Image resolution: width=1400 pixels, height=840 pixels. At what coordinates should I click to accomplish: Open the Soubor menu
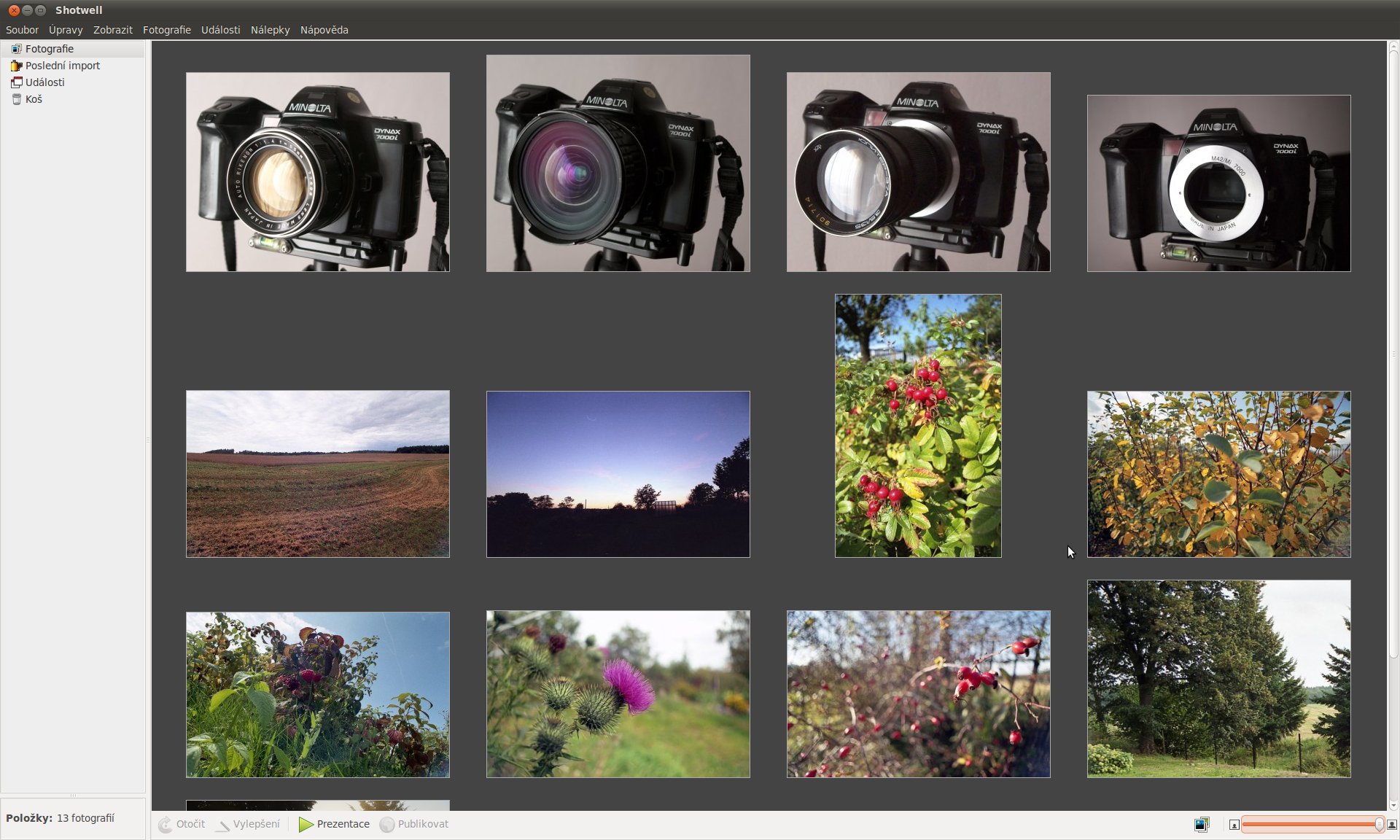(22, 30)
